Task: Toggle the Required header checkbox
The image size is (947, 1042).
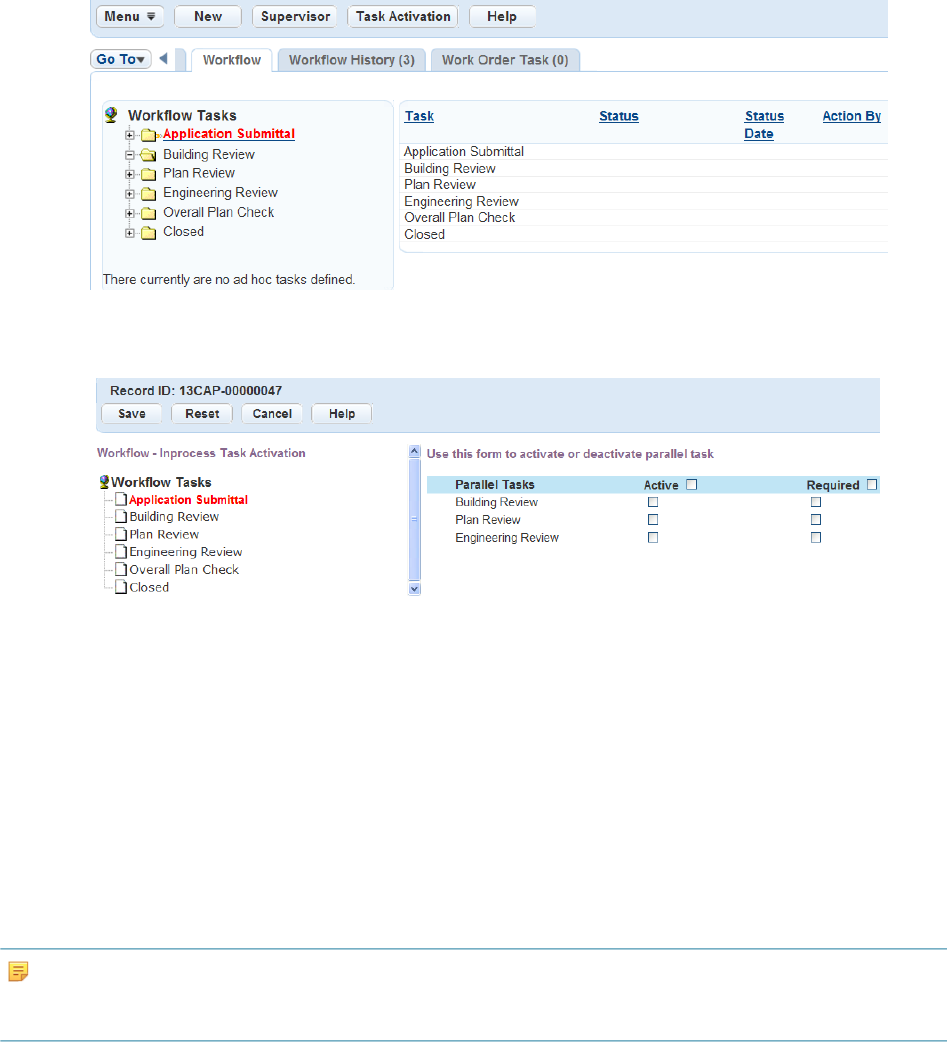Action: (x=873, y=484)
